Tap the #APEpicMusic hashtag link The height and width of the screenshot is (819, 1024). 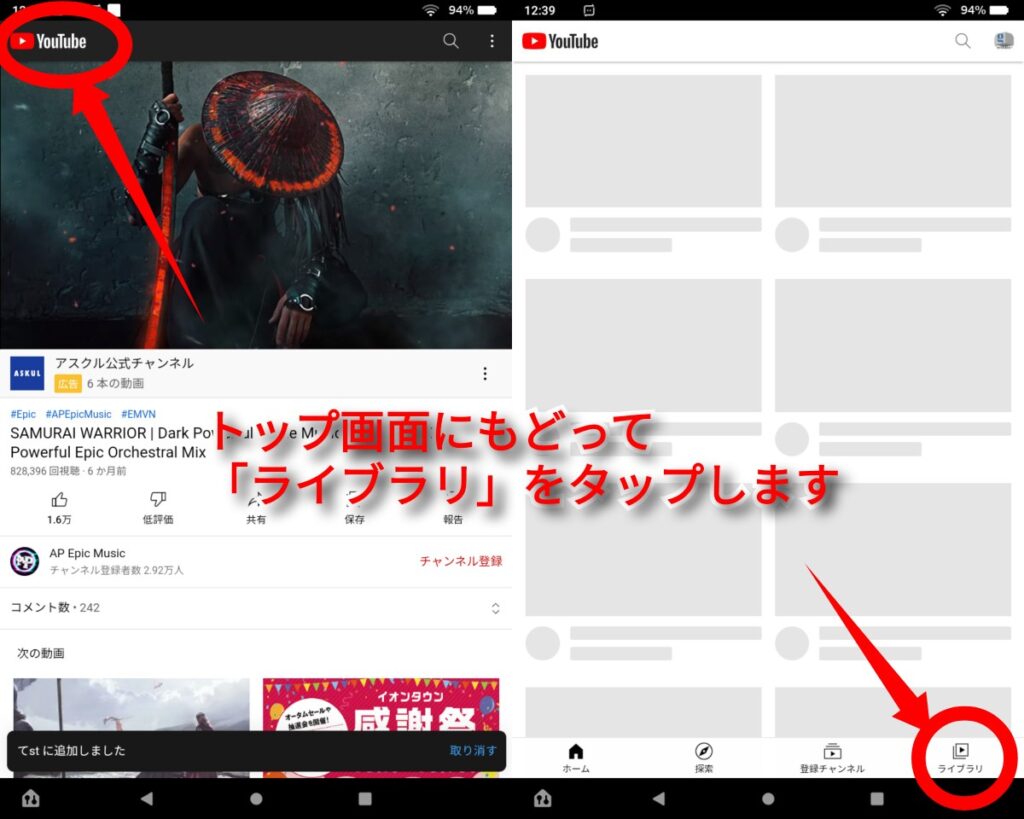point(78,414)
